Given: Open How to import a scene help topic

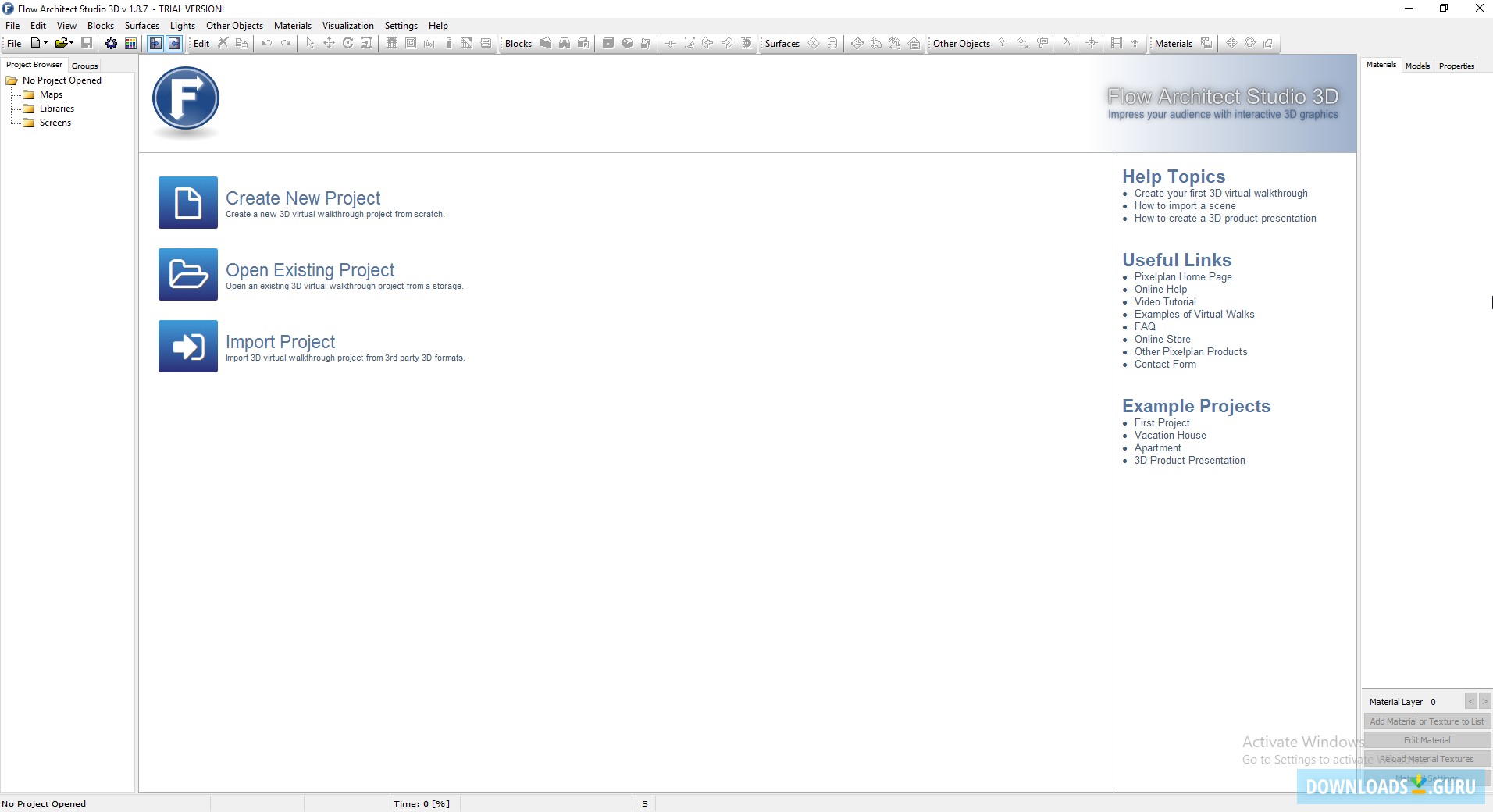Looking at the screenshot, I should (1185, 205).
